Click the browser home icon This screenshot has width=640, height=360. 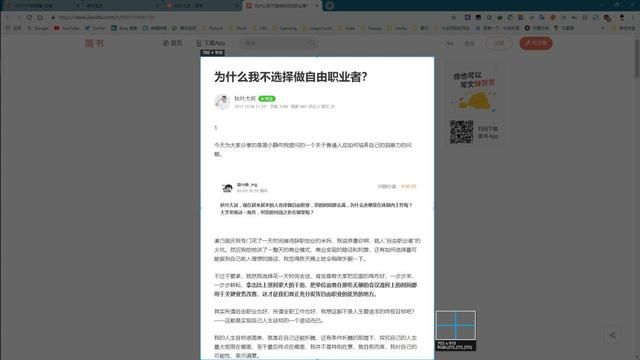[40, 18]
